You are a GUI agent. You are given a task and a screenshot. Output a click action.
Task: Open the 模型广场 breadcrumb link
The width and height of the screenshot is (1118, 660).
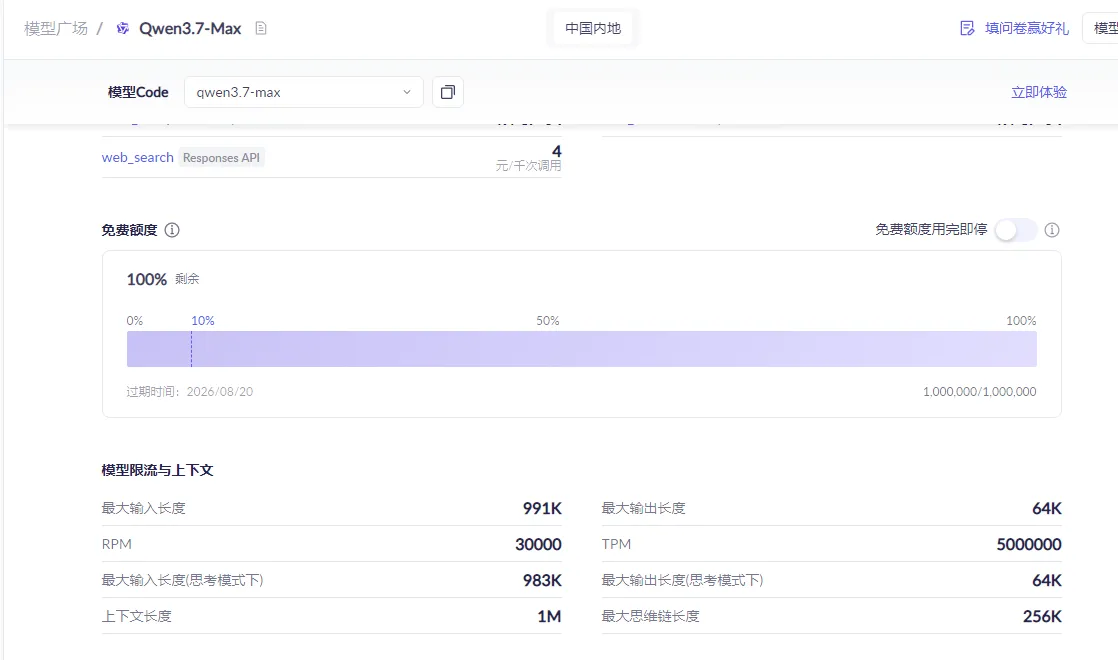[x=56, y=29]
